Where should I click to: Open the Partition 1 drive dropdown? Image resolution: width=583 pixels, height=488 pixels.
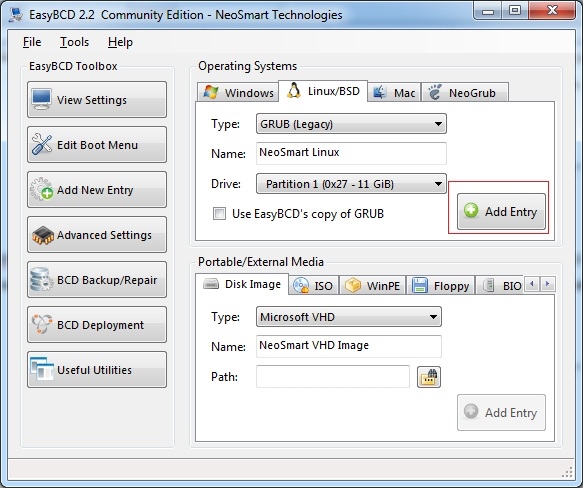coord(351,184)
